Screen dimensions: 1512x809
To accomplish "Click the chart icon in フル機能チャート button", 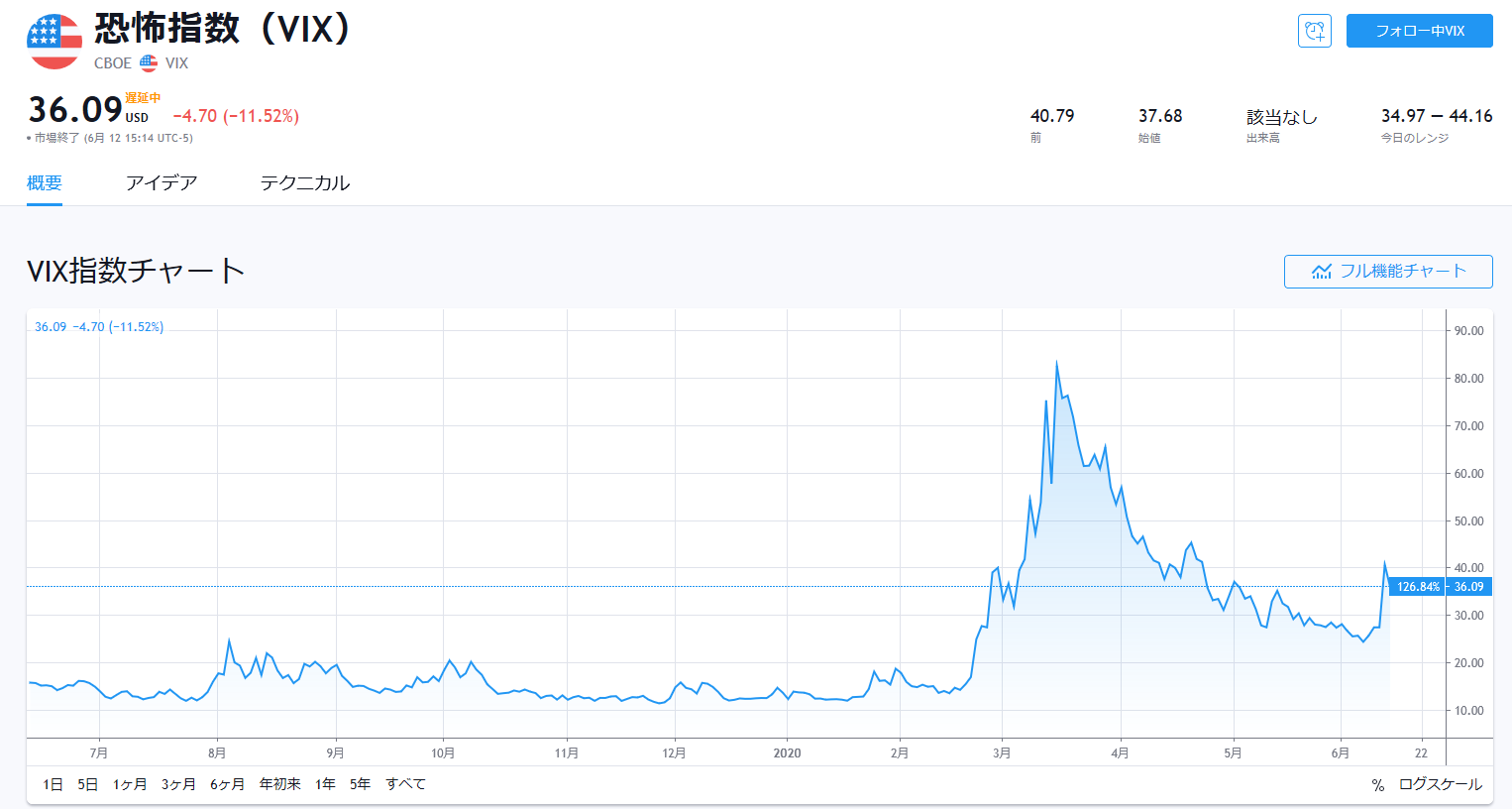I will point(1322,272).
